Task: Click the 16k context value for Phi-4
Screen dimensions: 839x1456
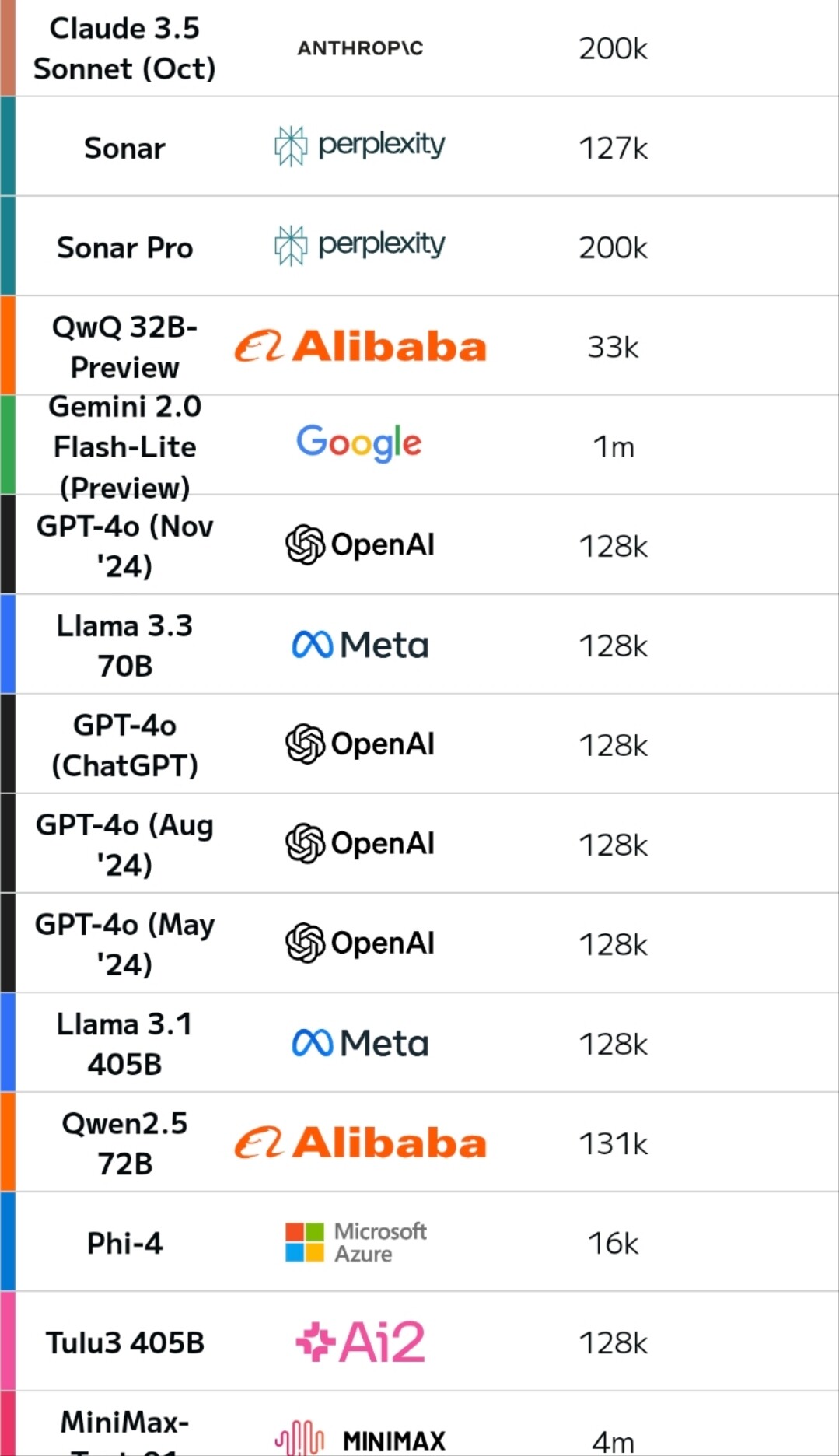Action: tap(613, 1243)
